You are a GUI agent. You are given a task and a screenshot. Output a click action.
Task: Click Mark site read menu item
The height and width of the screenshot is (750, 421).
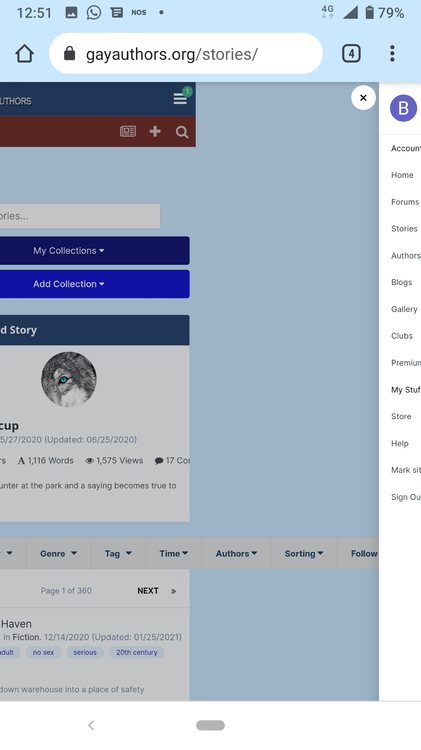click(x=406, y=470)
